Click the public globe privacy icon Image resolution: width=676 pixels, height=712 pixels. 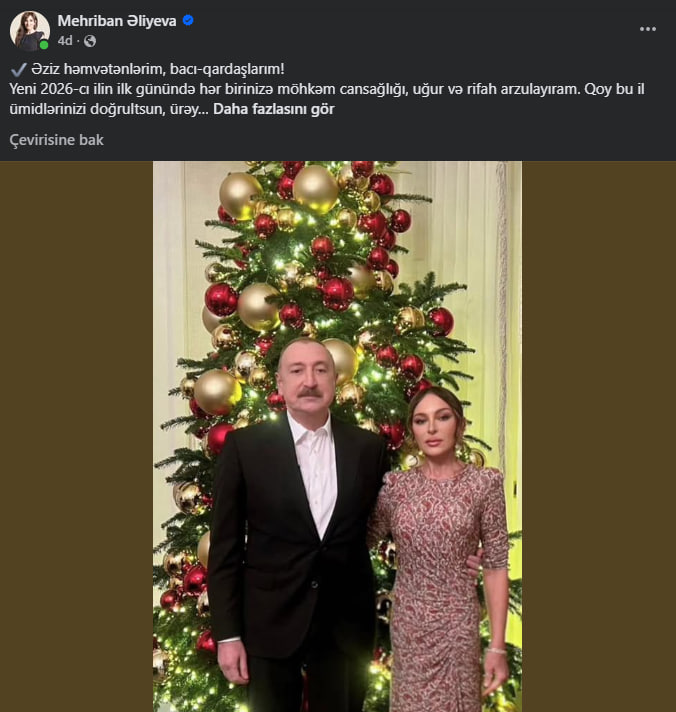click(90, 41)
